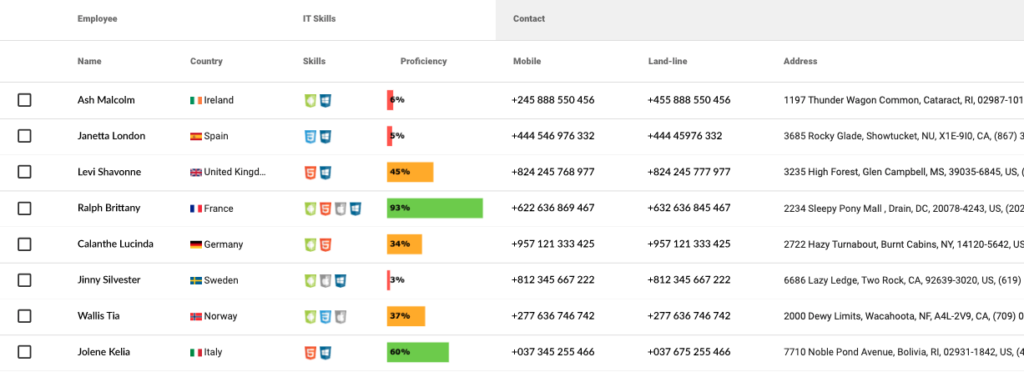Click the Android skill icon in Ralph Brittany's row

(311, 209)
